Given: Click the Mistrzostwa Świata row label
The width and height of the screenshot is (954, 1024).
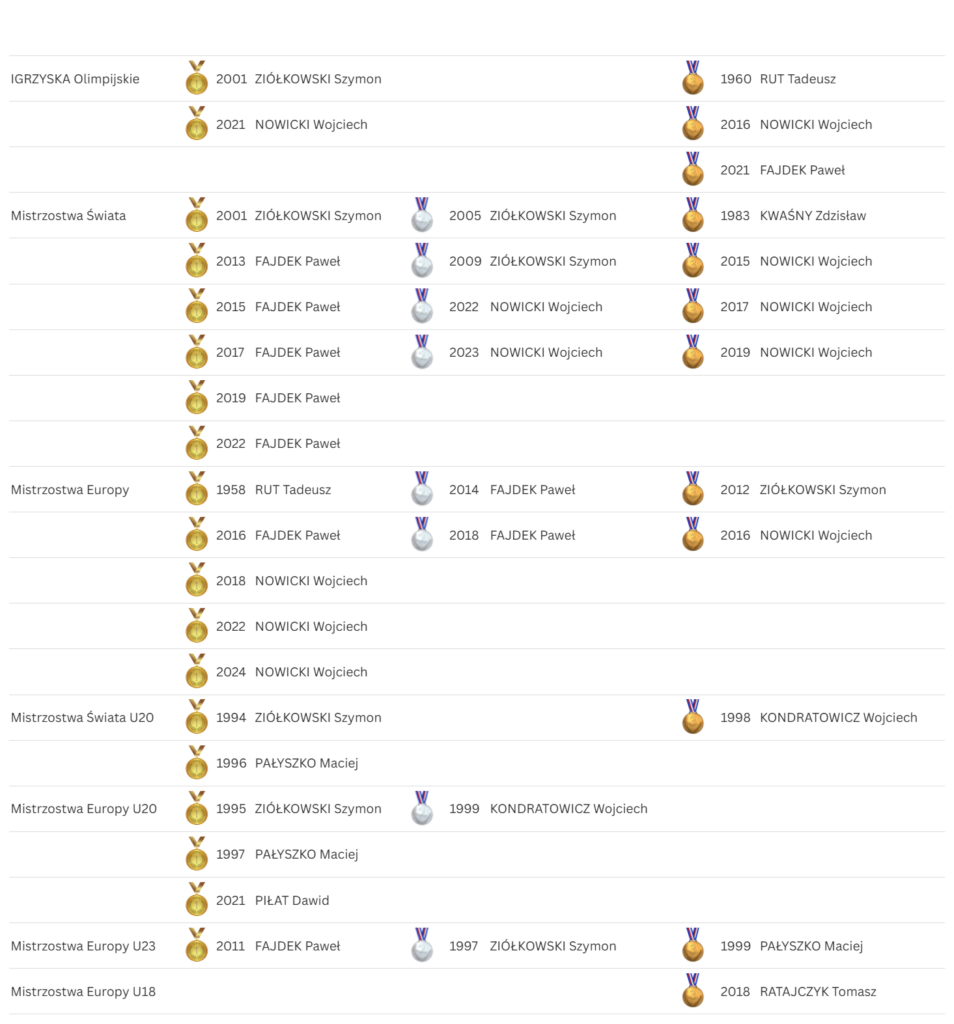Looking at the screenshot, I should [x=68, y=216].
